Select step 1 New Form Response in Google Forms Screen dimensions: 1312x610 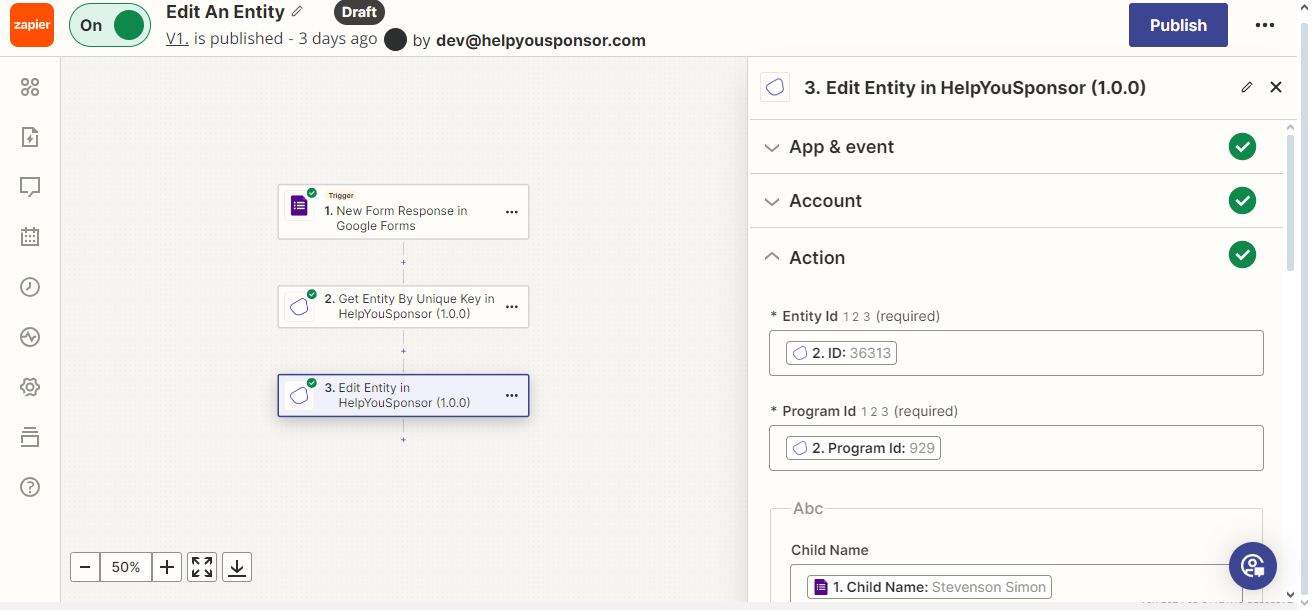403,211
